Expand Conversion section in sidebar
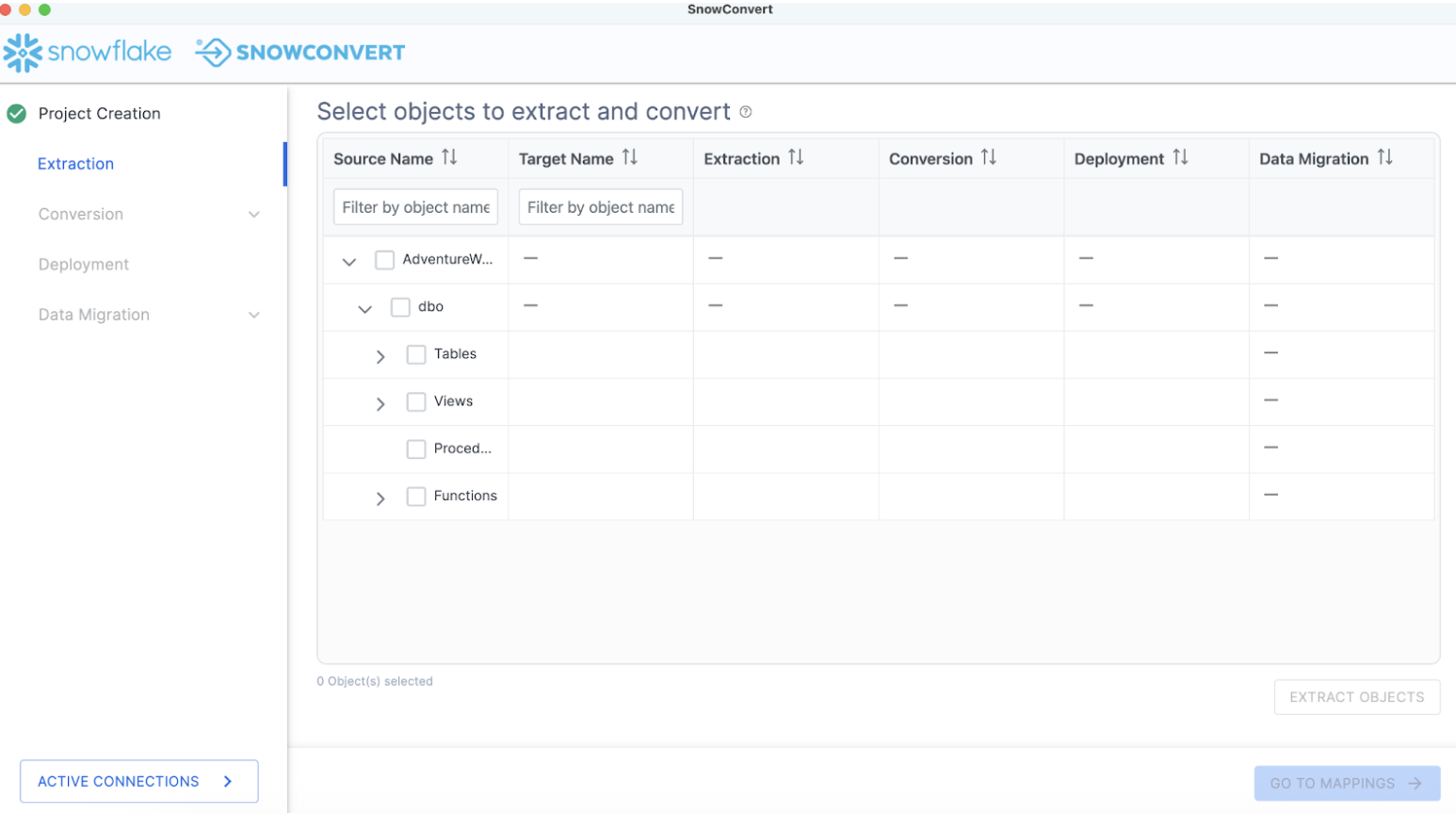Viewport: 1456px width, 814px height. tap(253, 215)
